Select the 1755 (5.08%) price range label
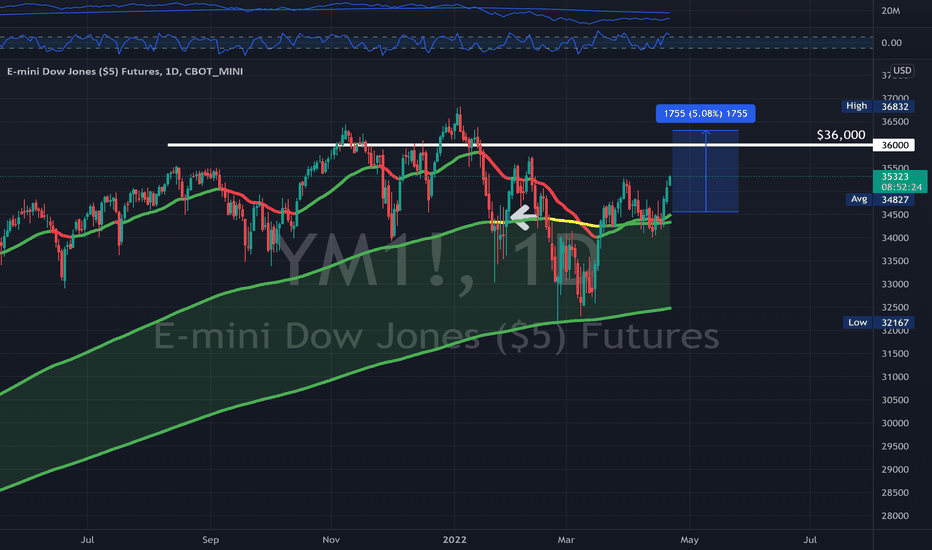 (x=706, y=114)
